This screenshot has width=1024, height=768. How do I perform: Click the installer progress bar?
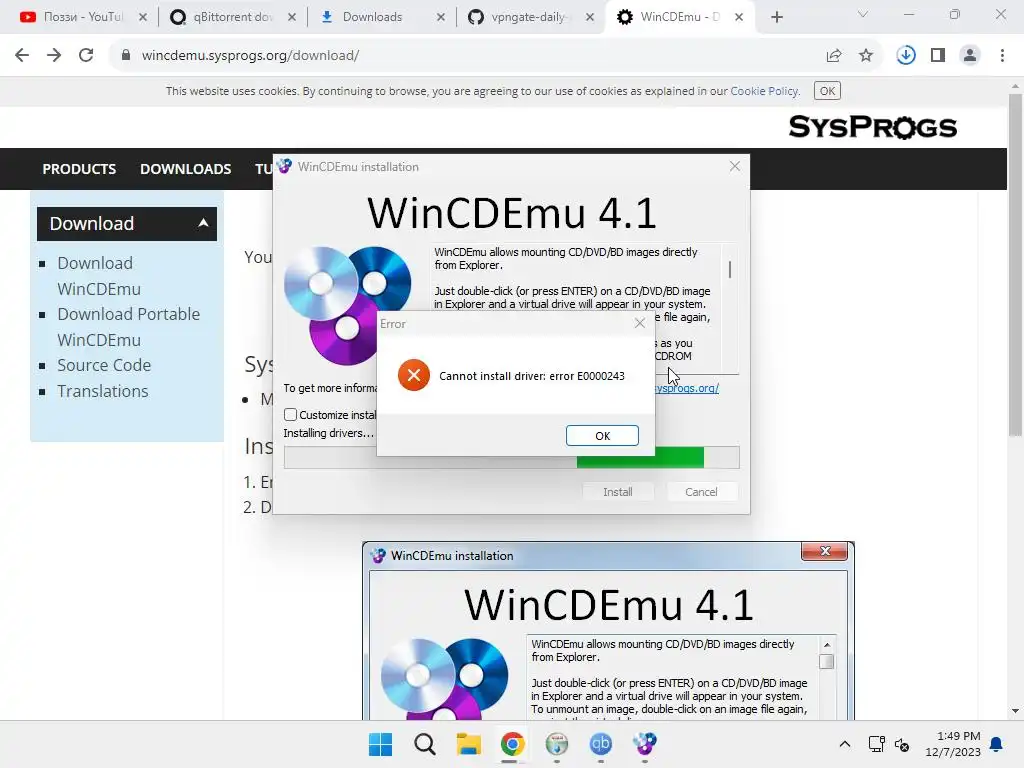(x=511, y=457)
